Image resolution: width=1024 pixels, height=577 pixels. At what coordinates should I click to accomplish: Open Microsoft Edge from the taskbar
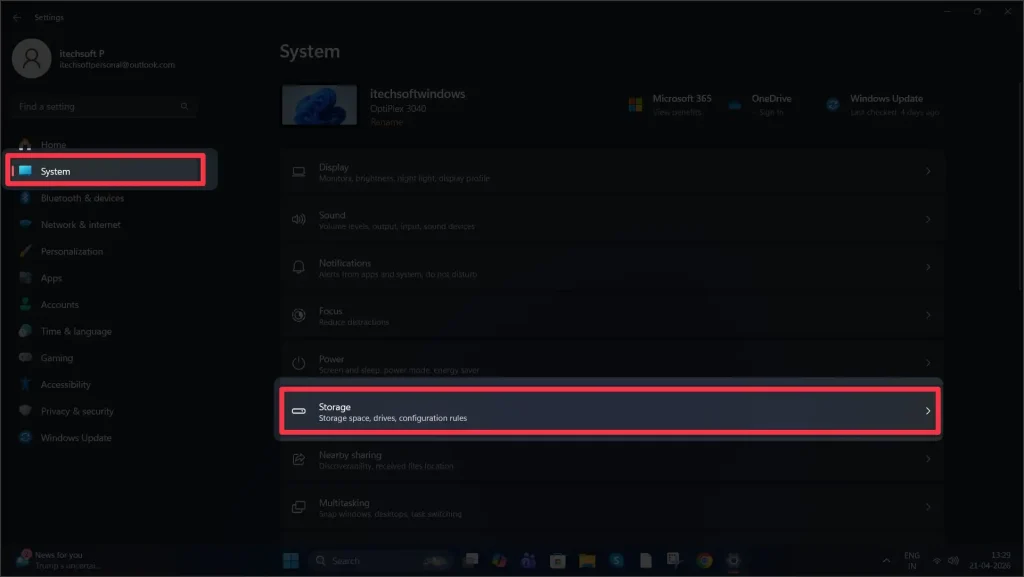pos(500,561)
